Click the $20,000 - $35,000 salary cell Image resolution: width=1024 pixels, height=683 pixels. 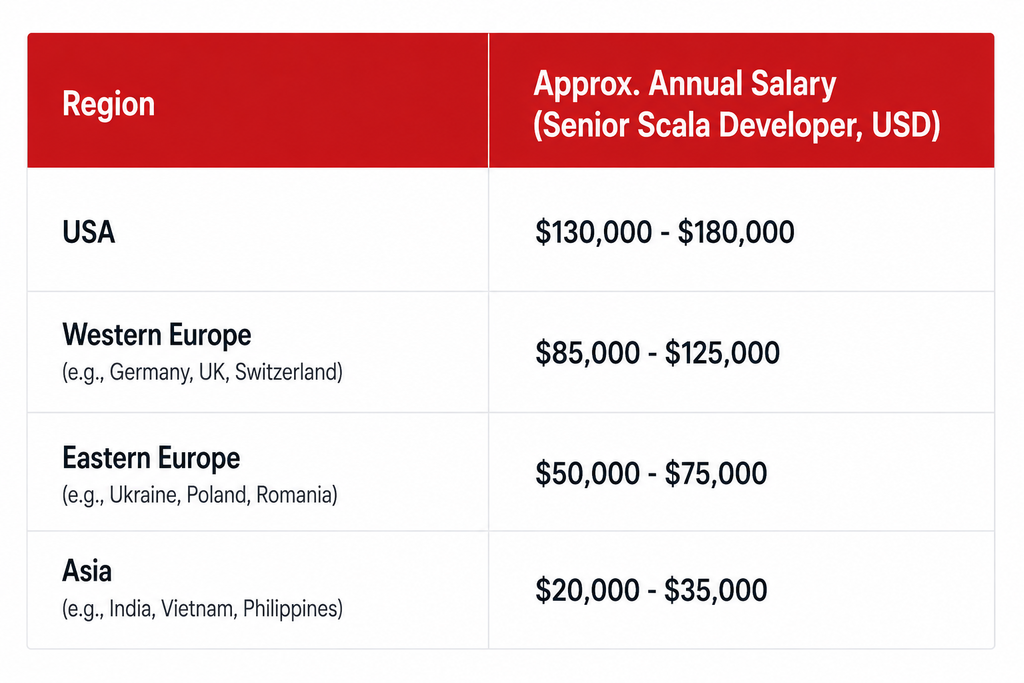[x=651, y=590]
